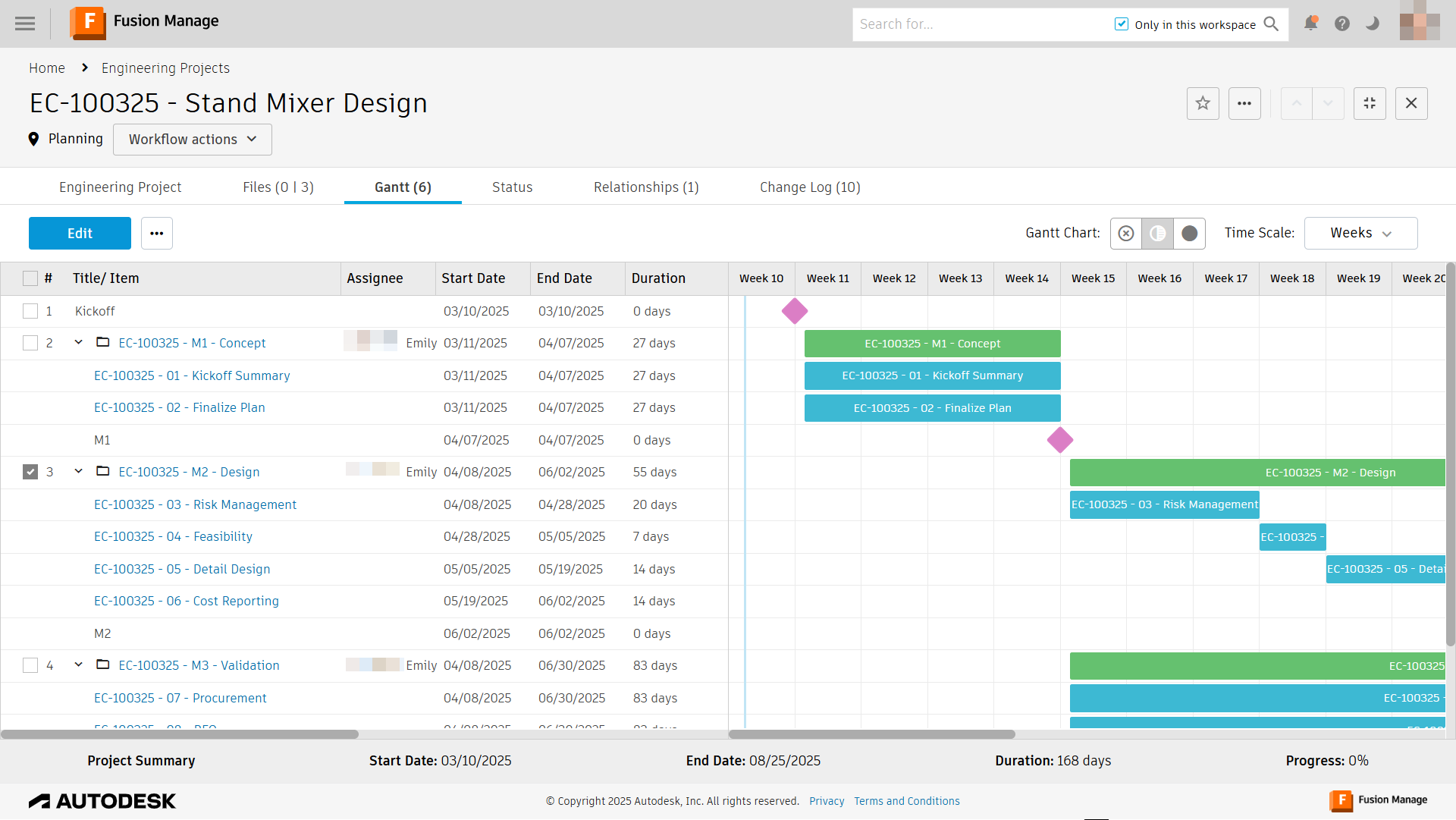The height and width of the screenshot is (820, 1456).
Task: Bookmark this item with star icon
Action: click(x=1203, y=103)
